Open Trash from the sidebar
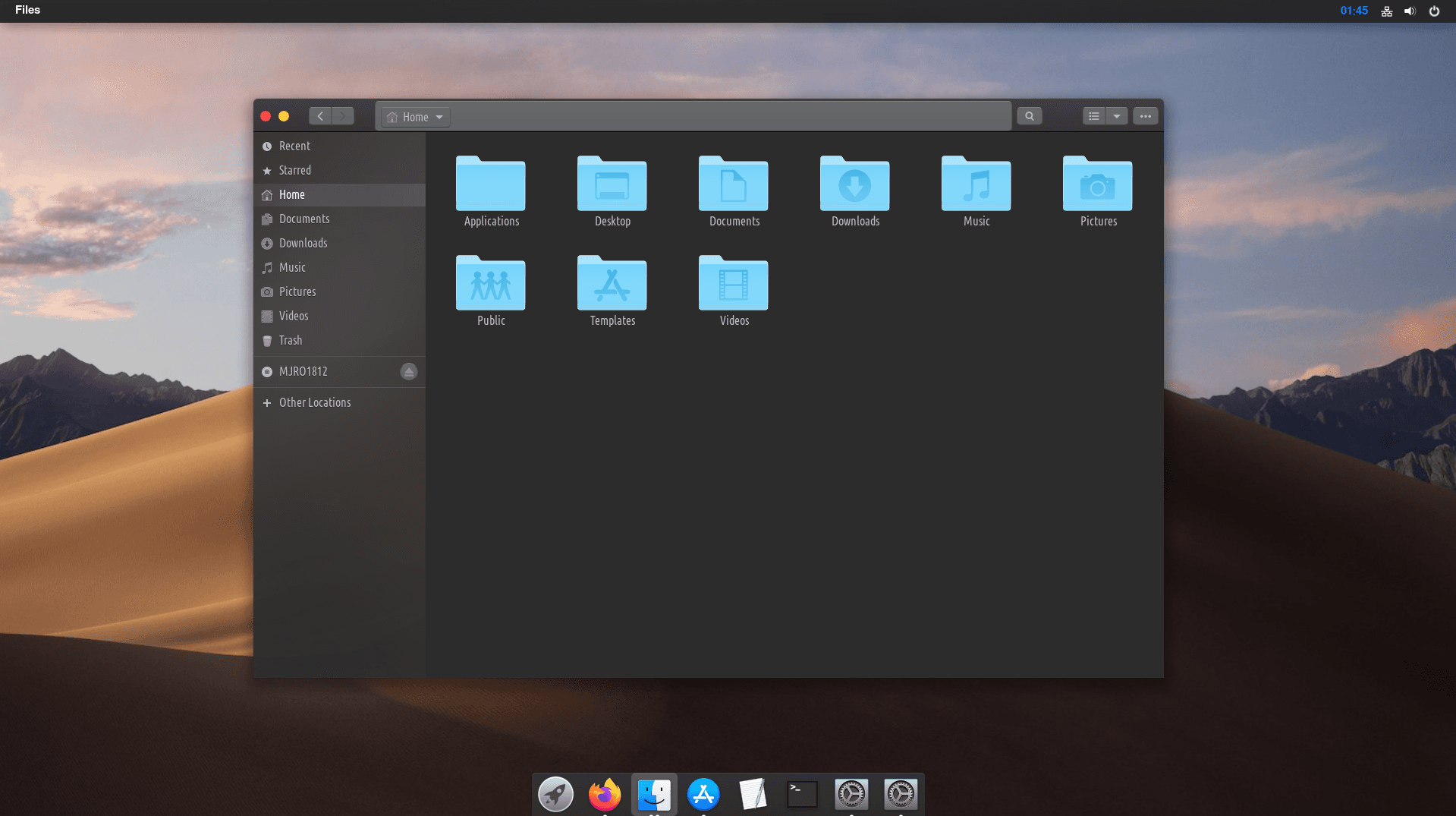 pos(290,340)
